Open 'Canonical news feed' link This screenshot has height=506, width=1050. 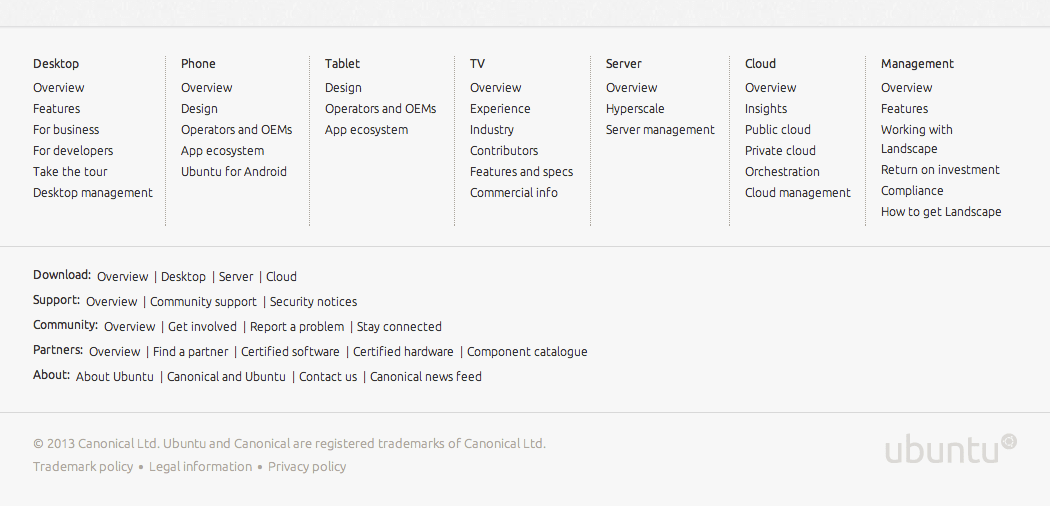[426, 377]
